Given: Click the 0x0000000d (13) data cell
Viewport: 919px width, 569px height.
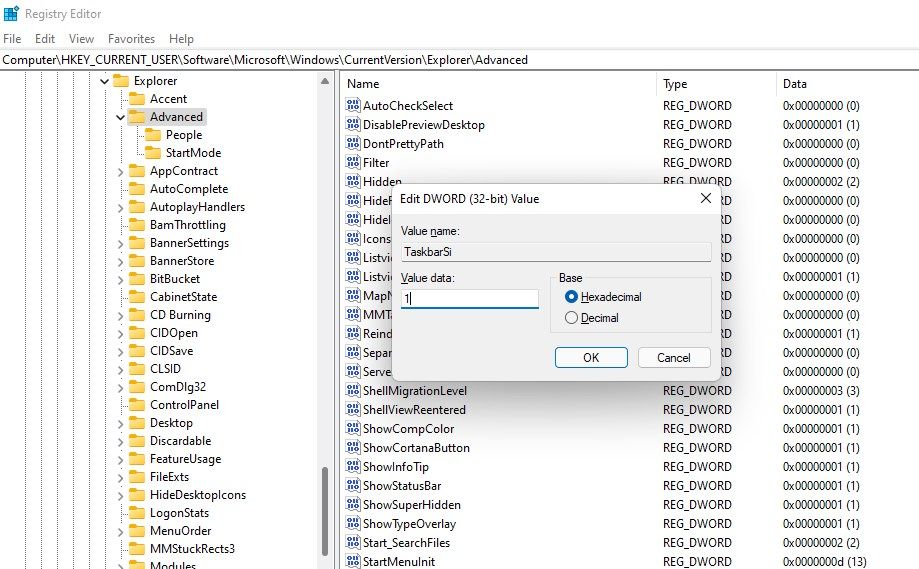Looking at the screenshot, I should 824,561.
